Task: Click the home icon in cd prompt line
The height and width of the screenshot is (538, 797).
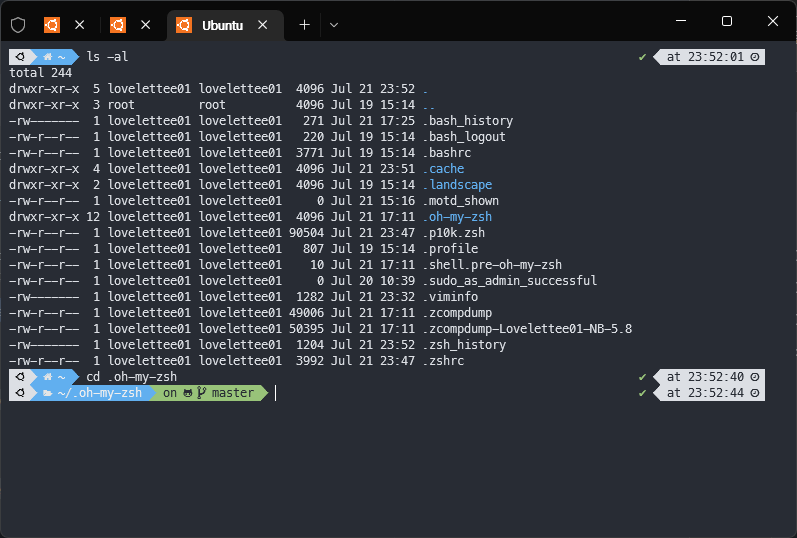Action: coord(48,377)
